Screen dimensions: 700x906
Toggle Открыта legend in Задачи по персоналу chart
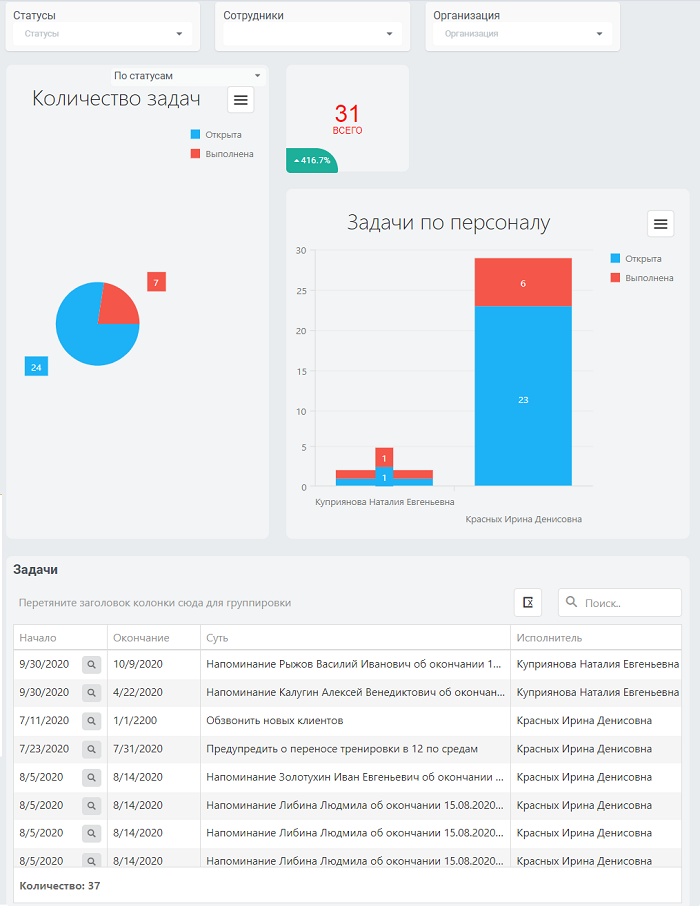[636, 259]
